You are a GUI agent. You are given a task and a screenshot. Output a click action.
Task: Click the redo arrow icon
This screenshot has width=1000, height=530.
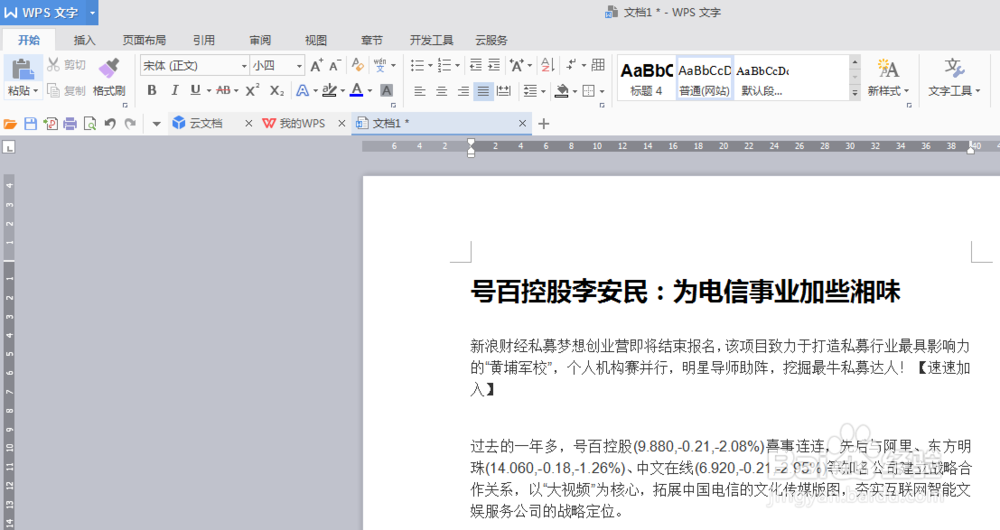click(130, 124)
